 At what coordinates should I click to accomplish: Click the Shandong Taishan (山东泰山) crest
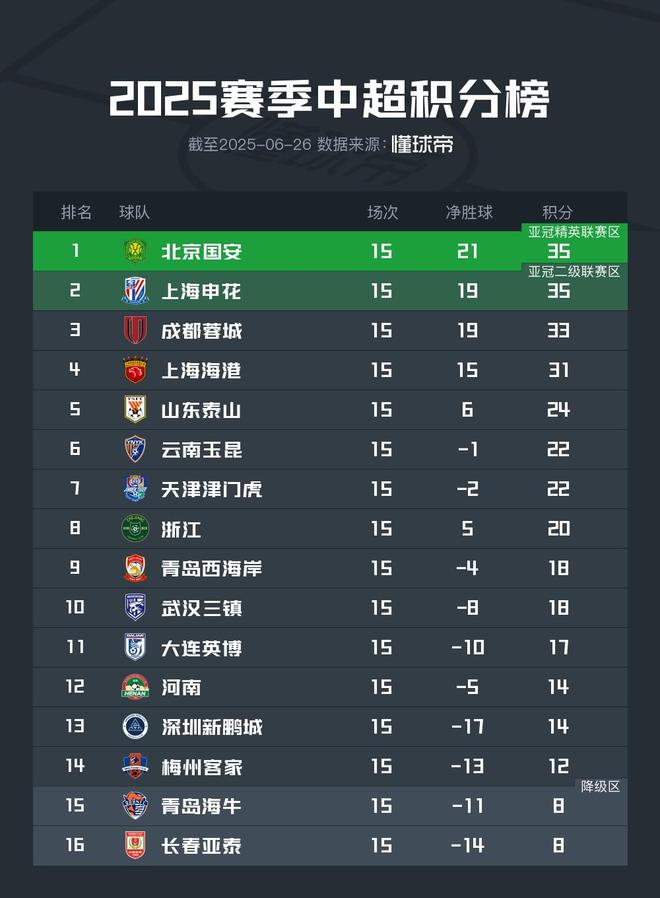pos(135,409)
